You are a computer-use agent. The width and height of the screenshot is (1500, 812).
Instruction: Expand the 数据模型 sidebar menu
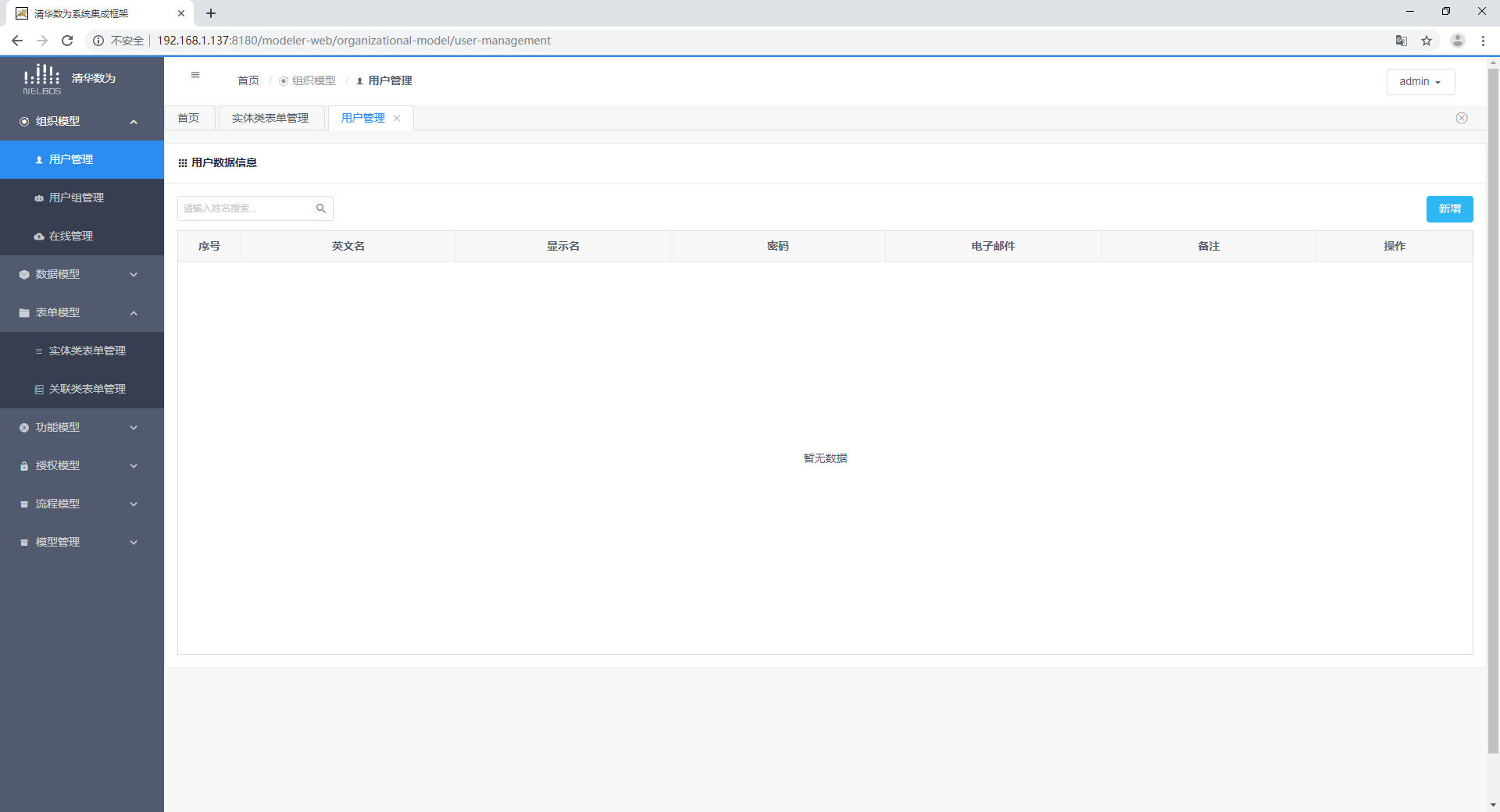coord(82,274)
